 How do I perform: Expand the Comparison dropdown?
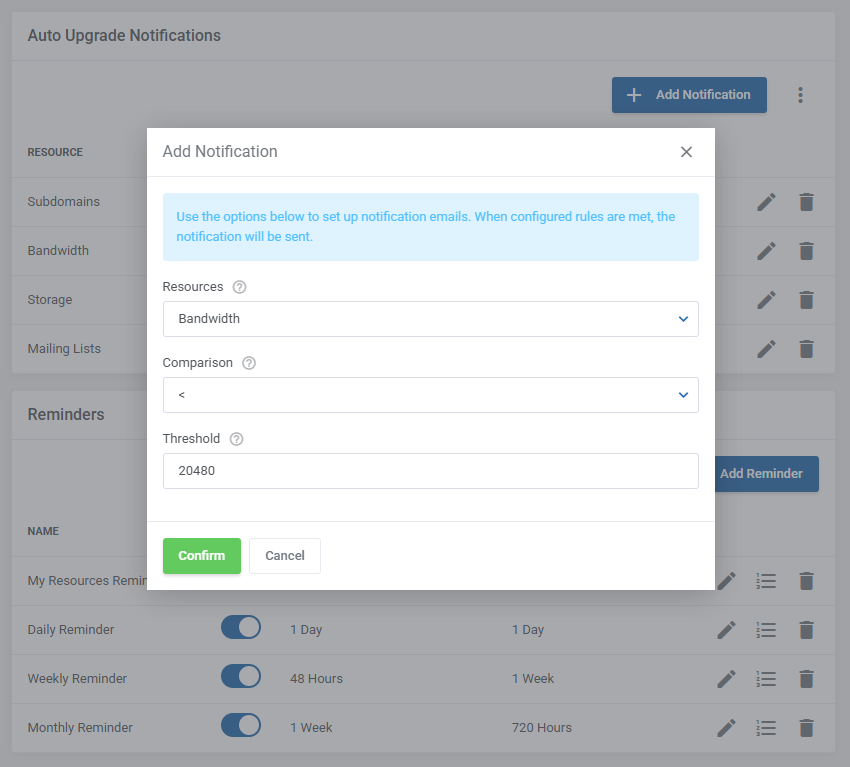[x=430, y=395]
